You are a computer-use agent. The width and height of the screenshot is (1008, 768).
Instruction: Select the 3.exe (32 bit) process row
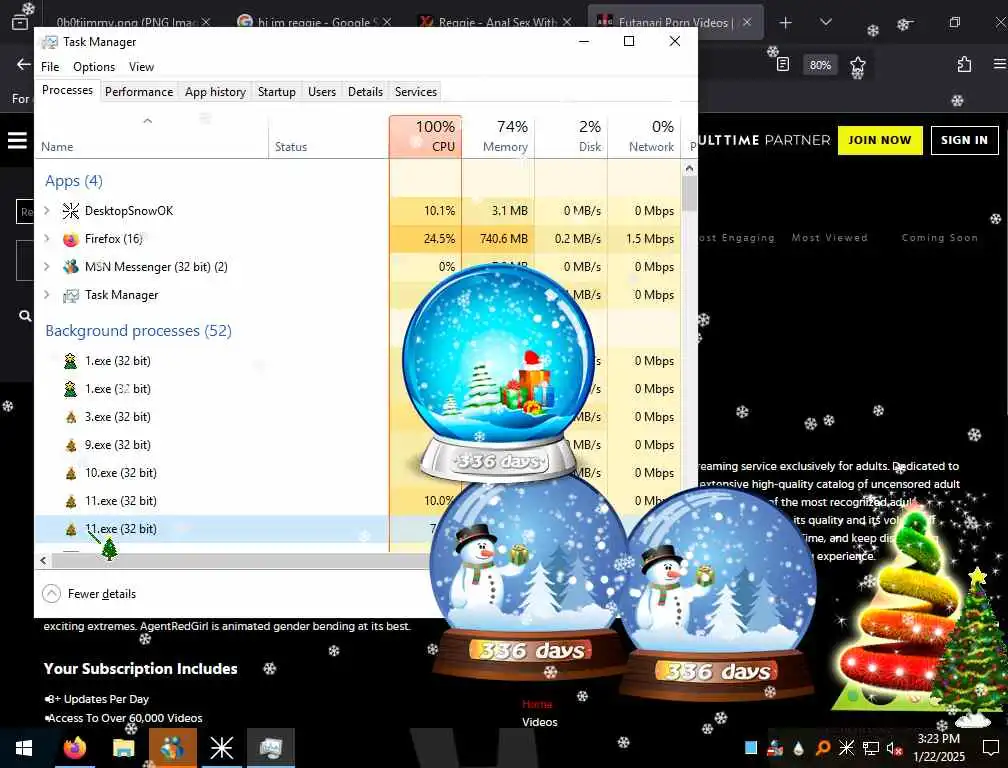(x=212, y=416)
